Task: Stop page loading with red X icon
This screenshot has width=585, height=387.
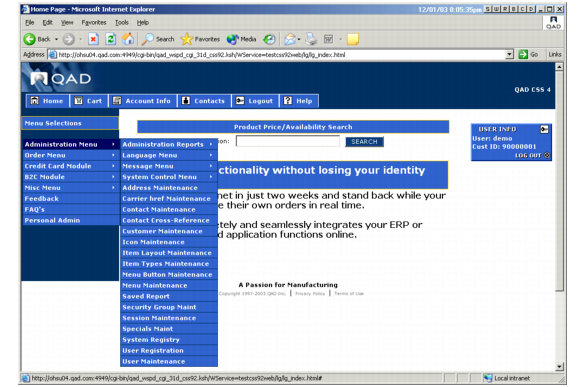Action: tap(93, 39)
